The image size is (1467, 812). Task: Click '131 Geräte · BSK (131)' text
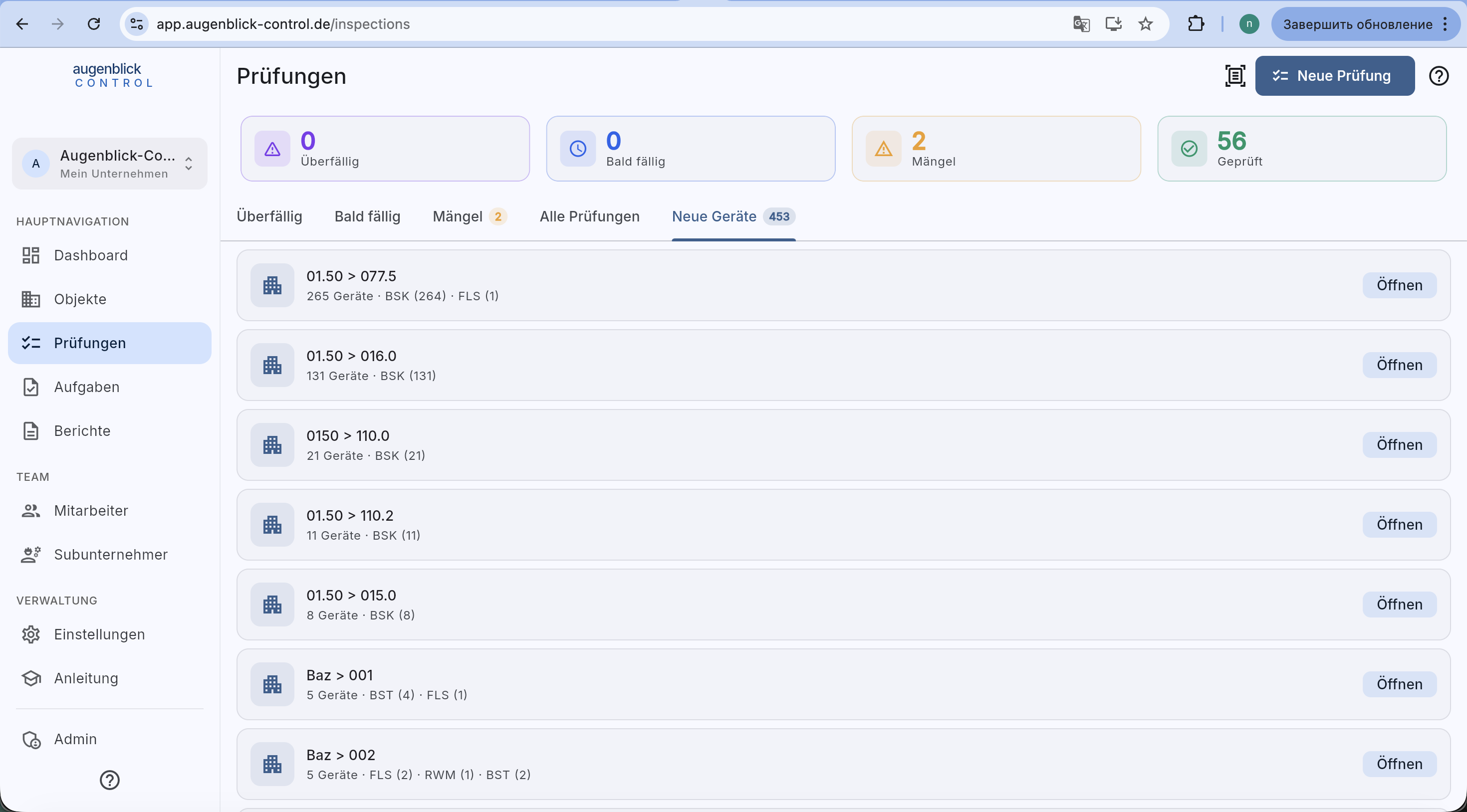pos(371,376)
